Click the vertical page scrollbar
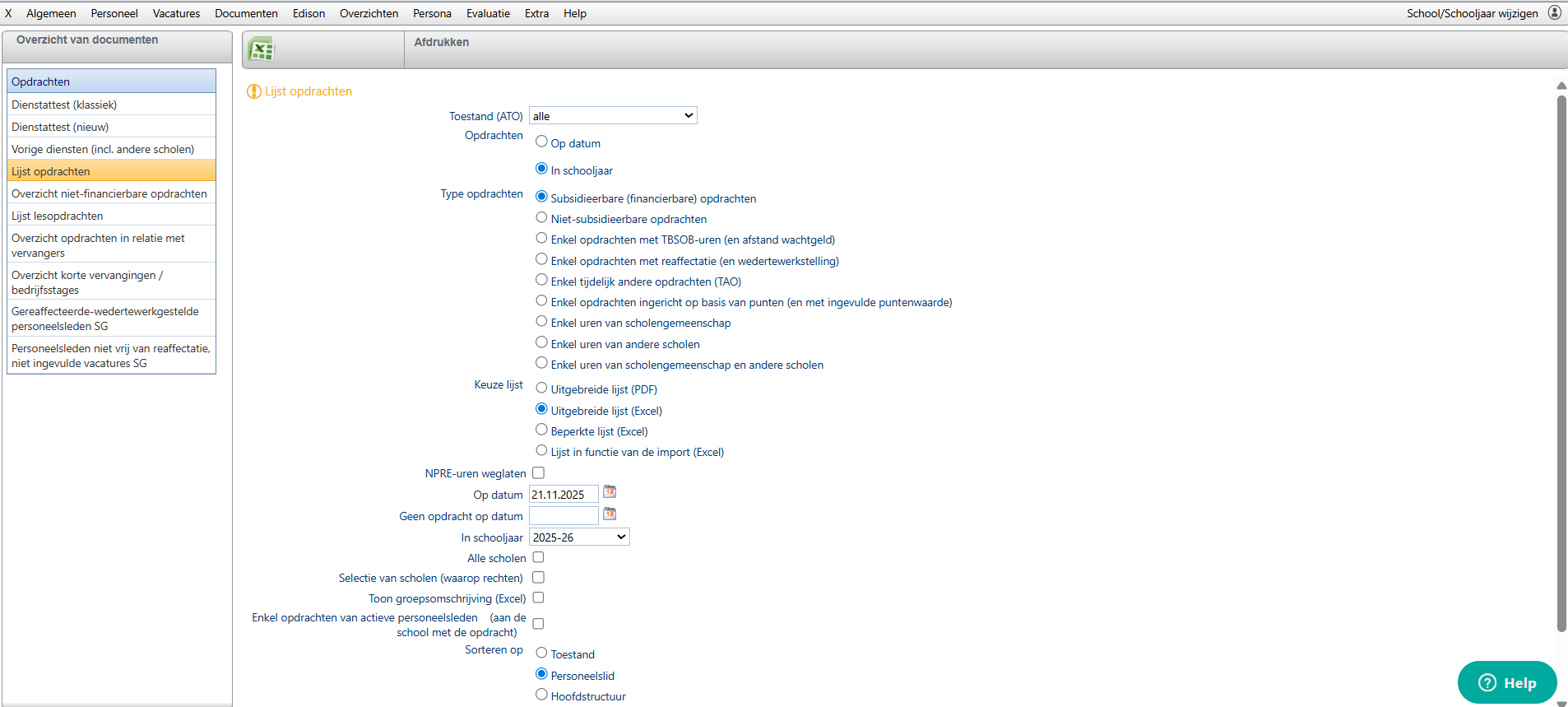The image size is (1568, 707). [x=1561, y=362]
